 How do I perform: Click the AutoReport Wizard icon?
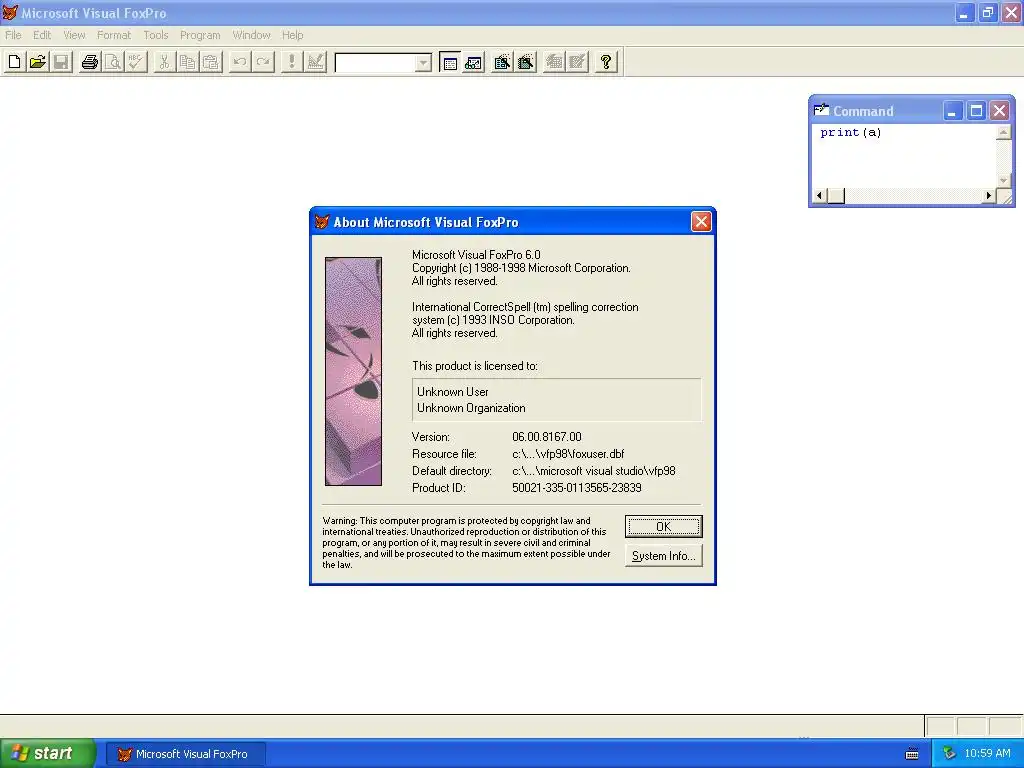[577, 62]
